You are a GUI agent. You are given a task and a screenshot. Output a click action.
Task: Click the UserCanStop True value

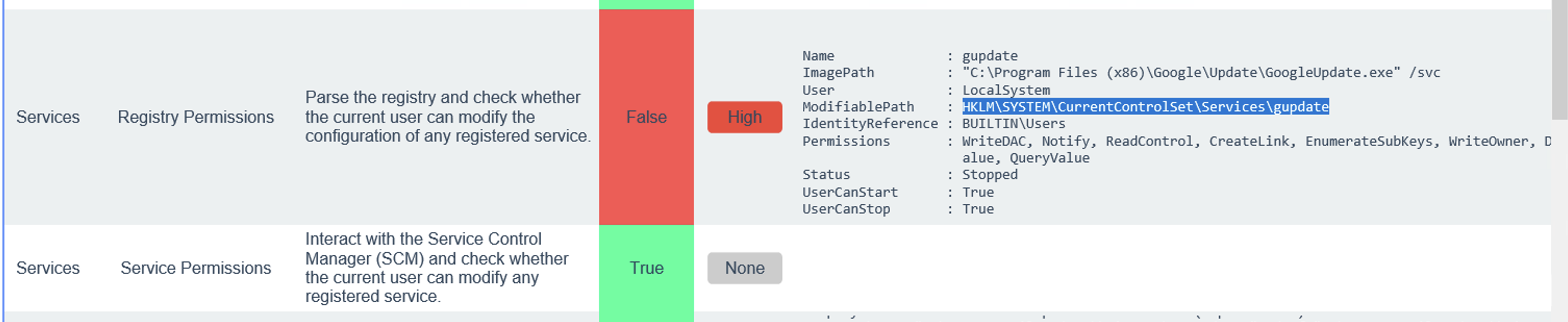(x=978, y=209)
